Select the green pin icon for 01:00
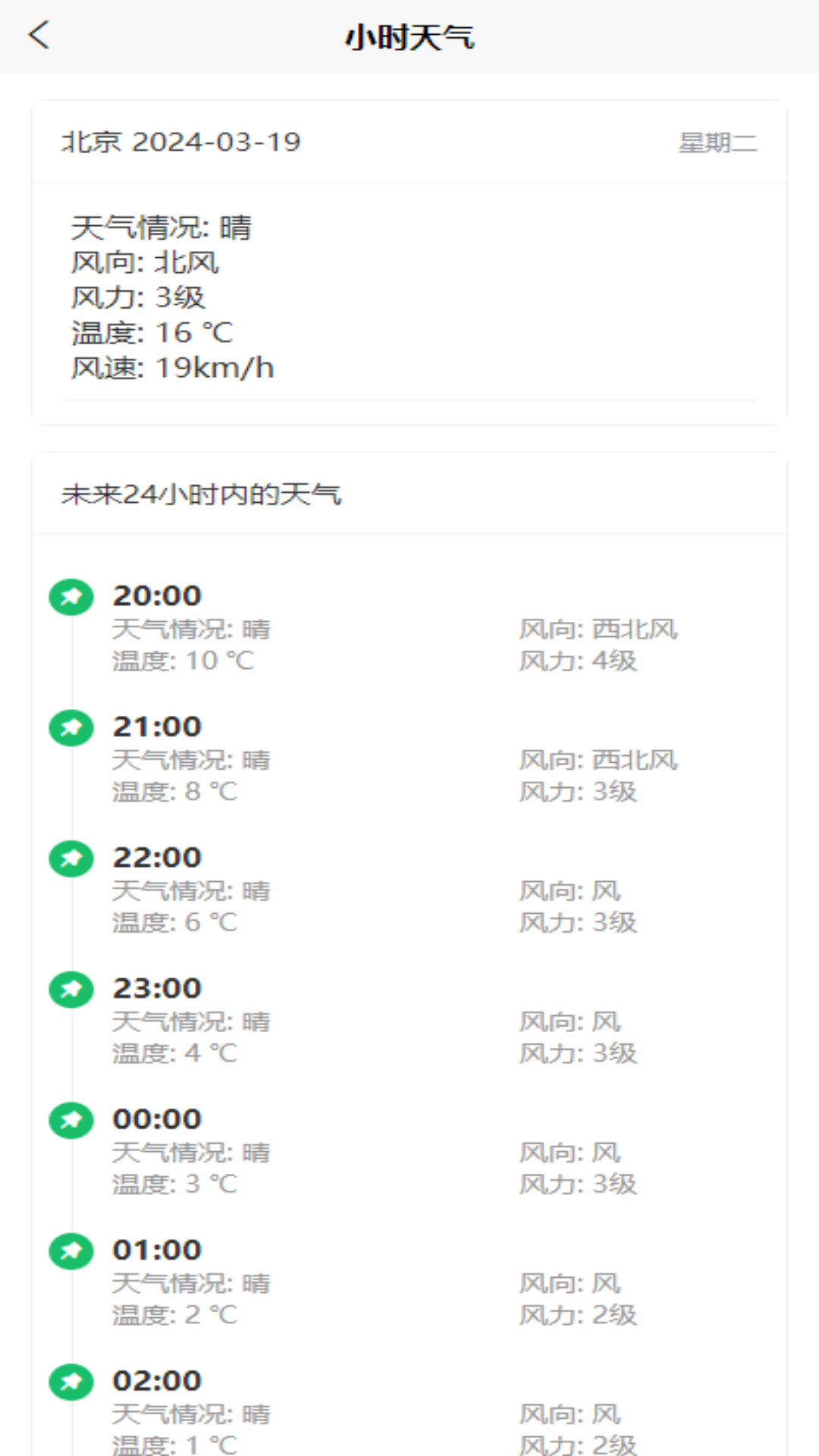Image resolution: width=819 pixels, height=1456 pixels. pos(71,1251)
